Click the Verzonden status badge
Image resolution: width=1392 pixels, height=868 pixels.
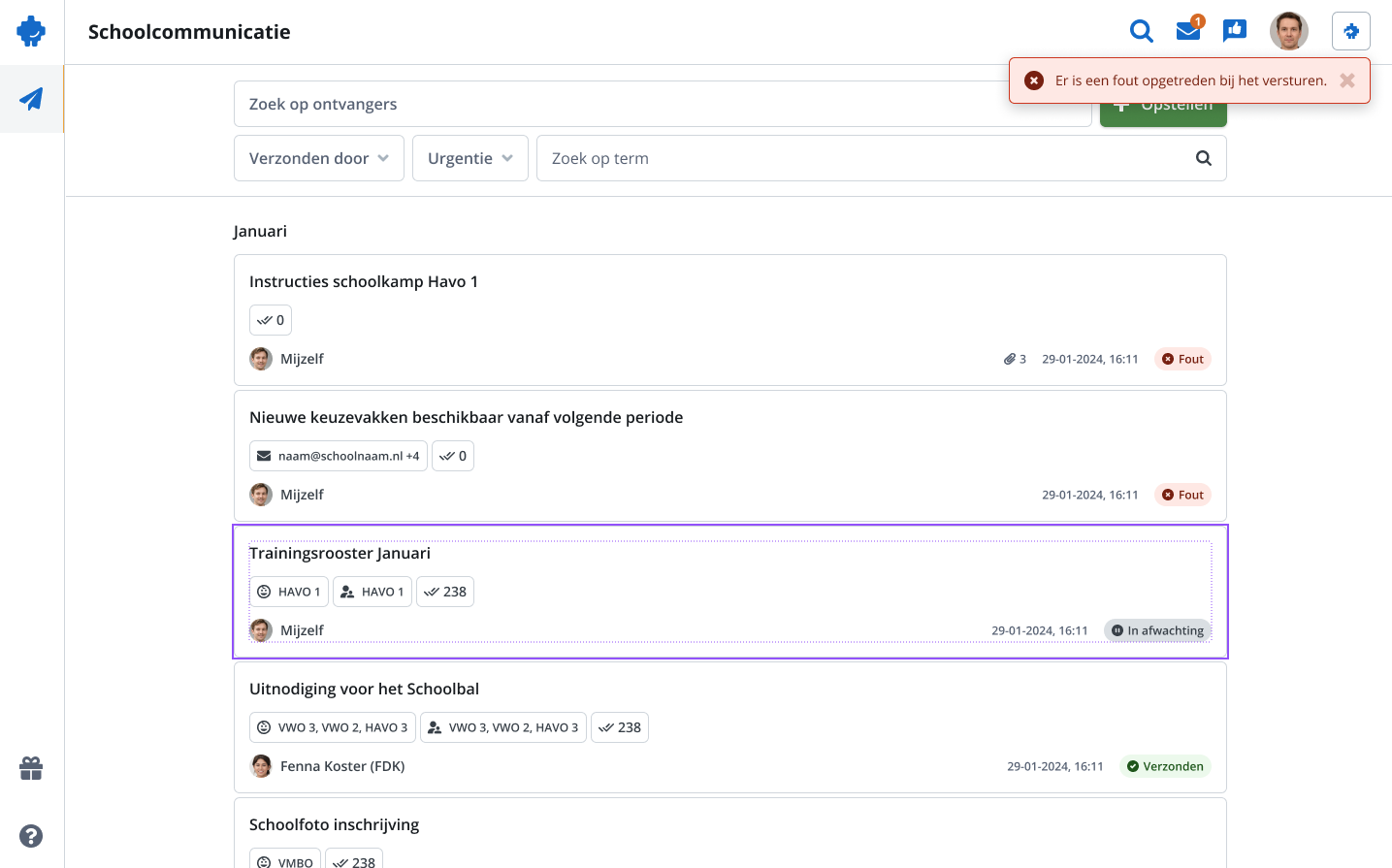1165,766
